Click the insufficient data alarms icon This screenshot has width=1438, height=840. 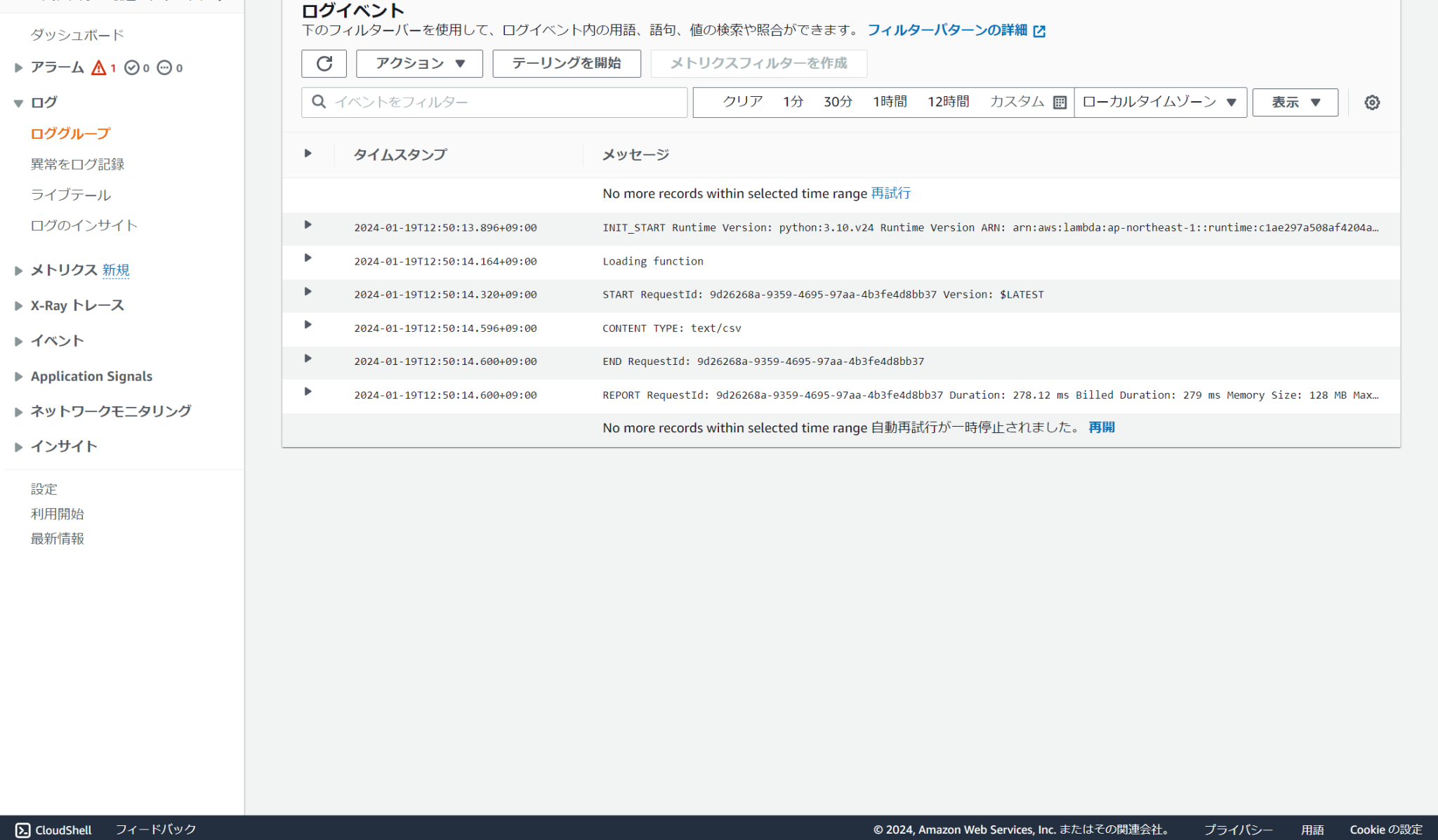click(164, 67)
